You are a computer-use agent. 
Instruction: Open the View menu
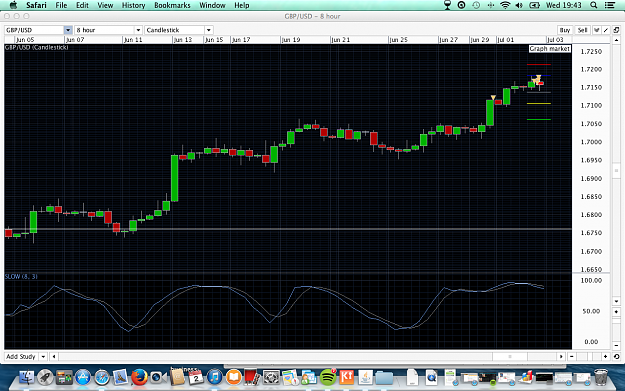click(x=105, y=5)
